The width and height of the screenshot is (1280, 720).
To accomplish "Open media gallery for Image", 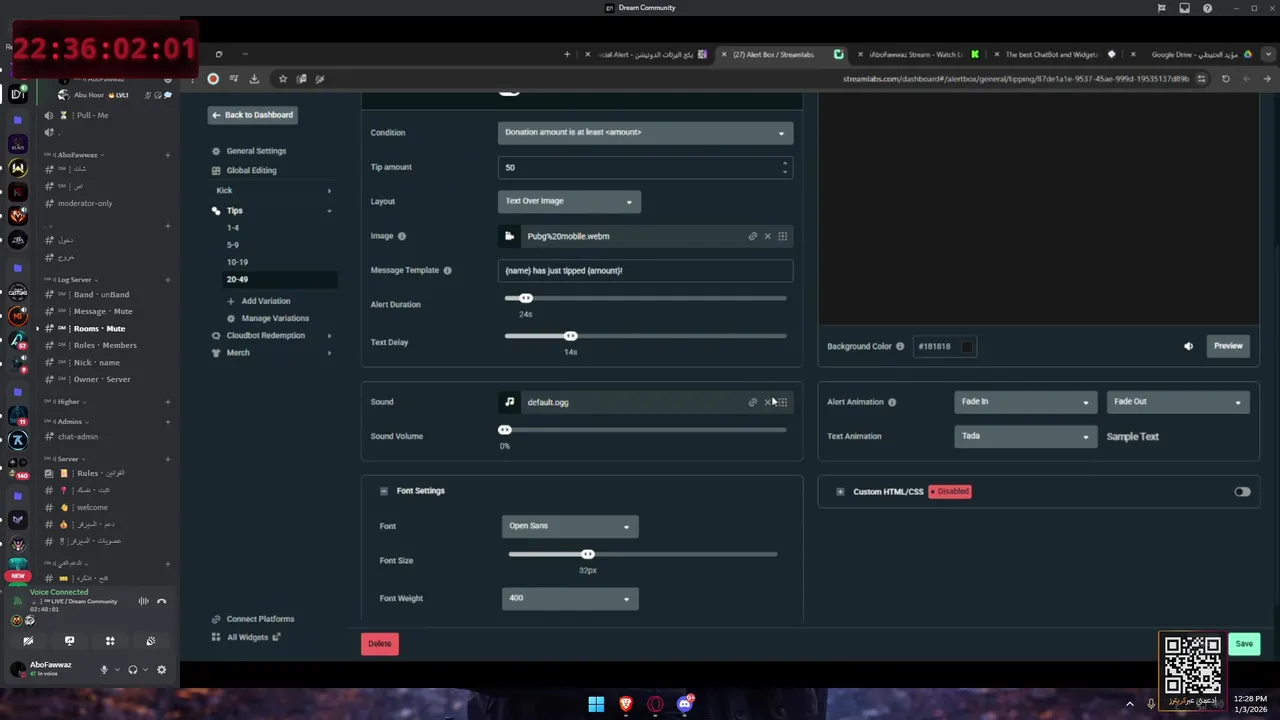I will [783, 236].
